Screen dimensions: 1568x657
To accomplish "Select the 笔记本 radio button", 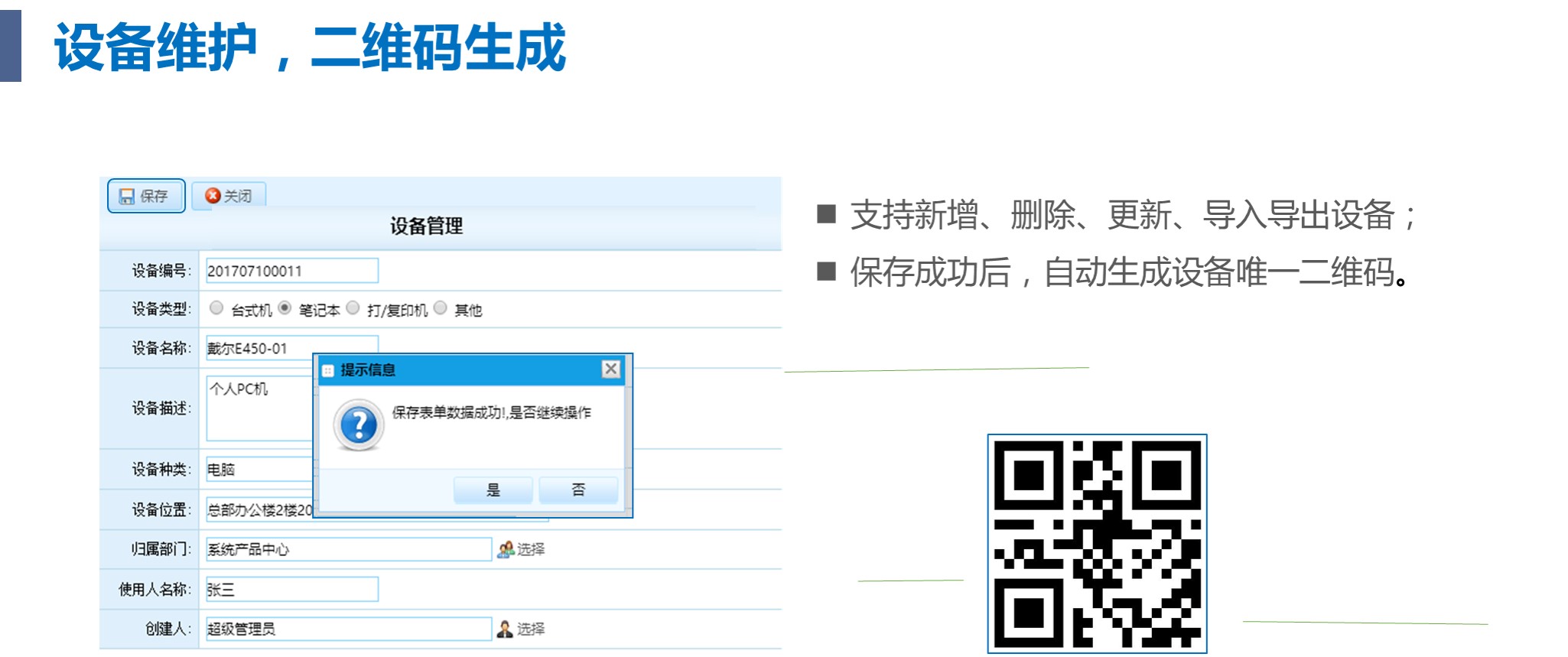I will tap(285, 307).
